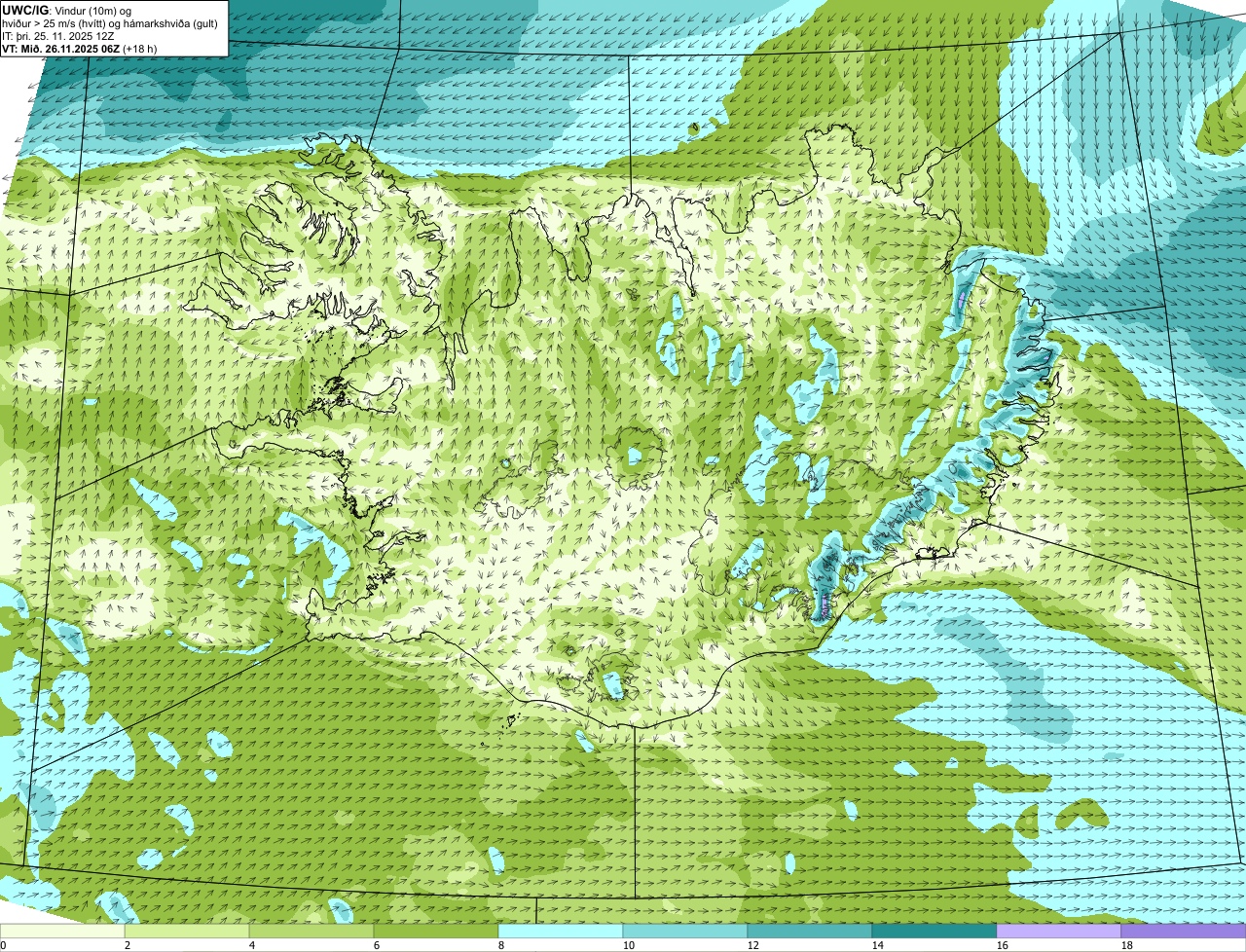Select the 'VT: Mið. 26.11.2025 06Z (+18 h)' line
Viewport: 1246px width, 952px height.
(x=80, y=48)
